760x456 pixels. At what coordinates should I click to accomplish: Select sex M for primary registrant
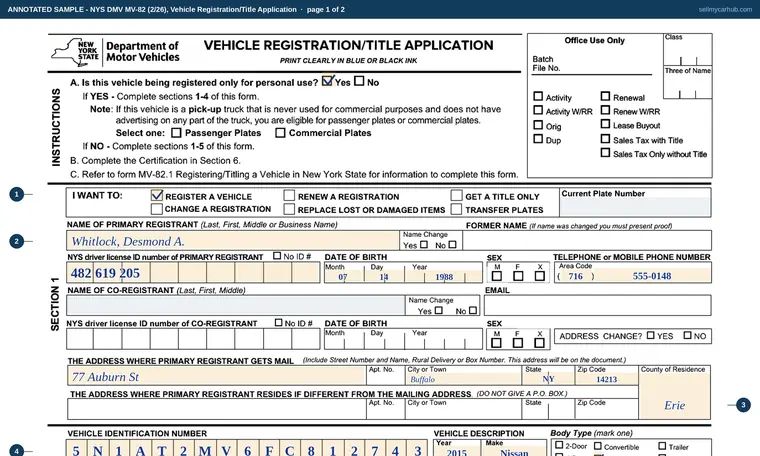tap(497, 276)
